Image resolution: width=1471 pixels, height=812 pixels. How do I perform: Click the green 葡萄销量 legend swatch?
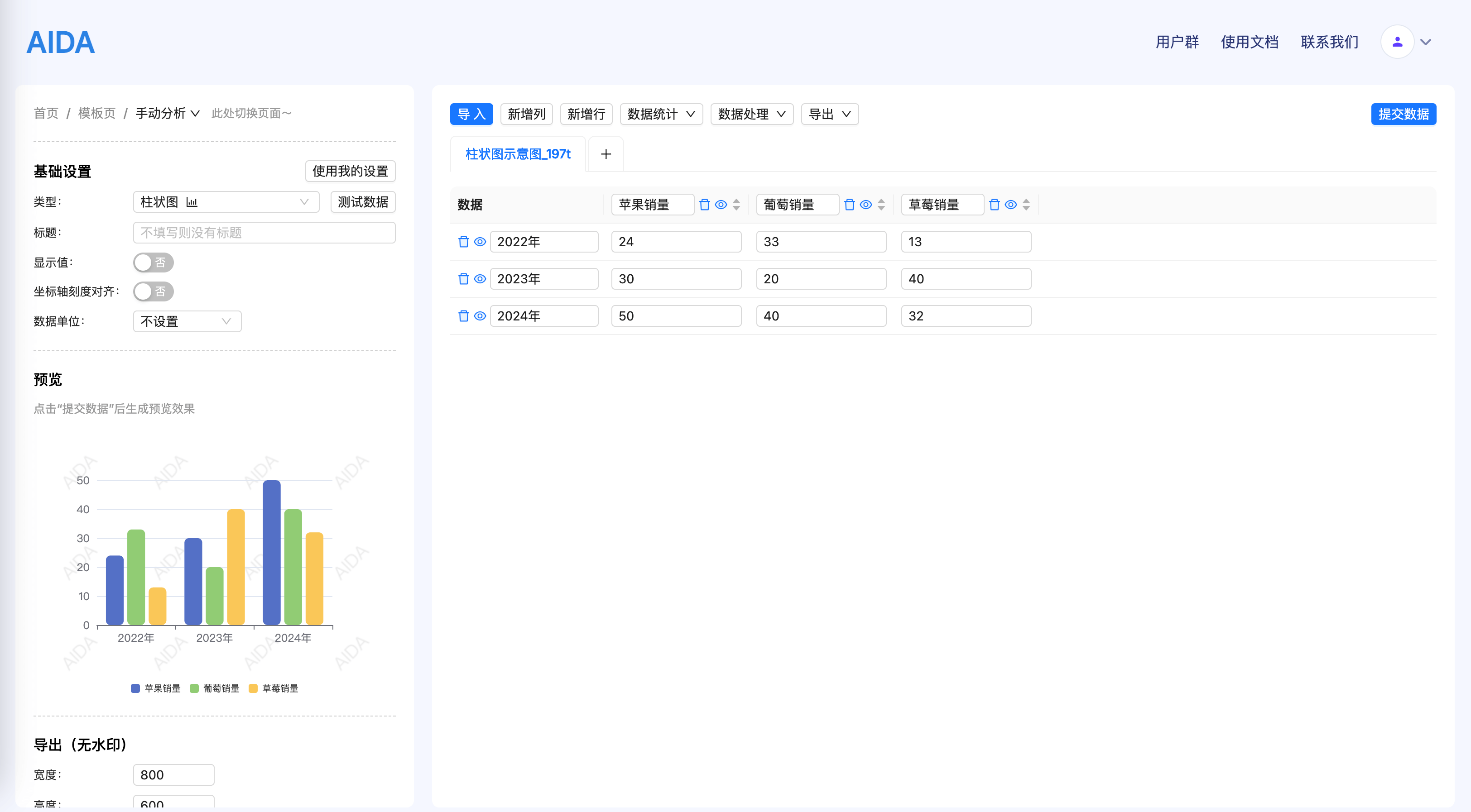pyautogui.click(x=194, y=688)
